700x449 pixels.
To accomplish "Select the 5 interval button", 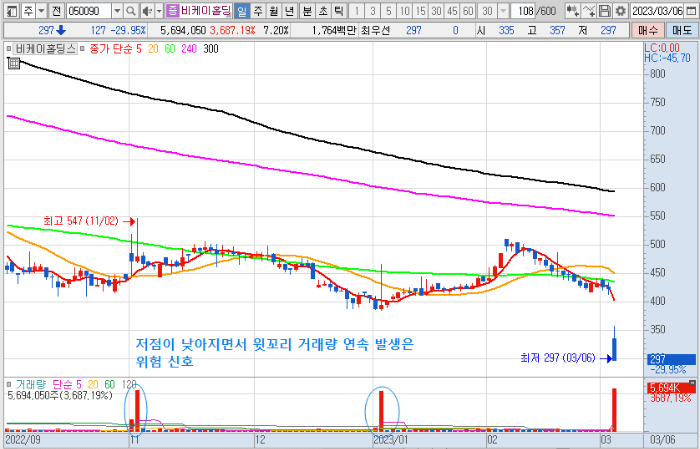I will (x=389, y=11).
